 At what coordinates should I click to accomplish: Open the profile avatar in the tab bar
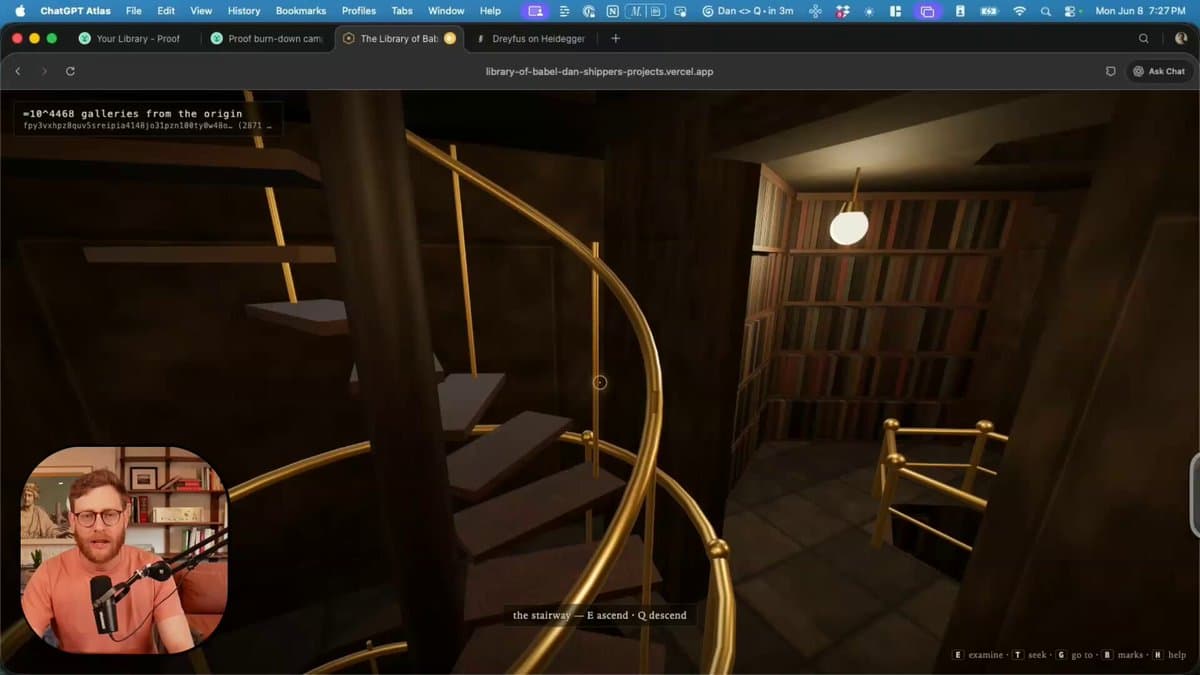1181,38
